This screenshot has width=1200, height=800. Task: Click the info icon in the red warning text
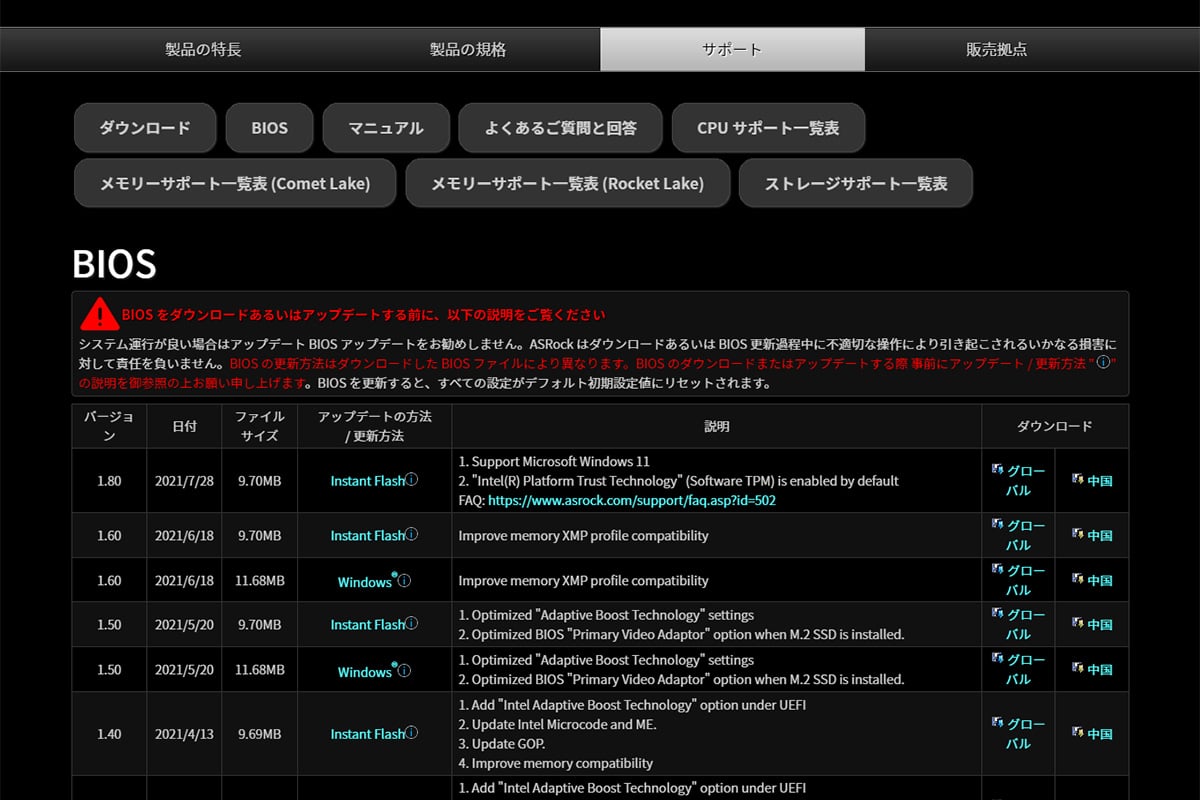click(x=1103, y=363)
